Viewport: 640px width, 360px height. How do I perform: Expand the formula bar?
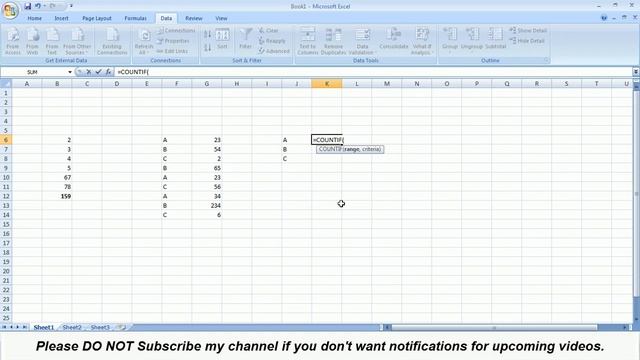pos(636,72)
